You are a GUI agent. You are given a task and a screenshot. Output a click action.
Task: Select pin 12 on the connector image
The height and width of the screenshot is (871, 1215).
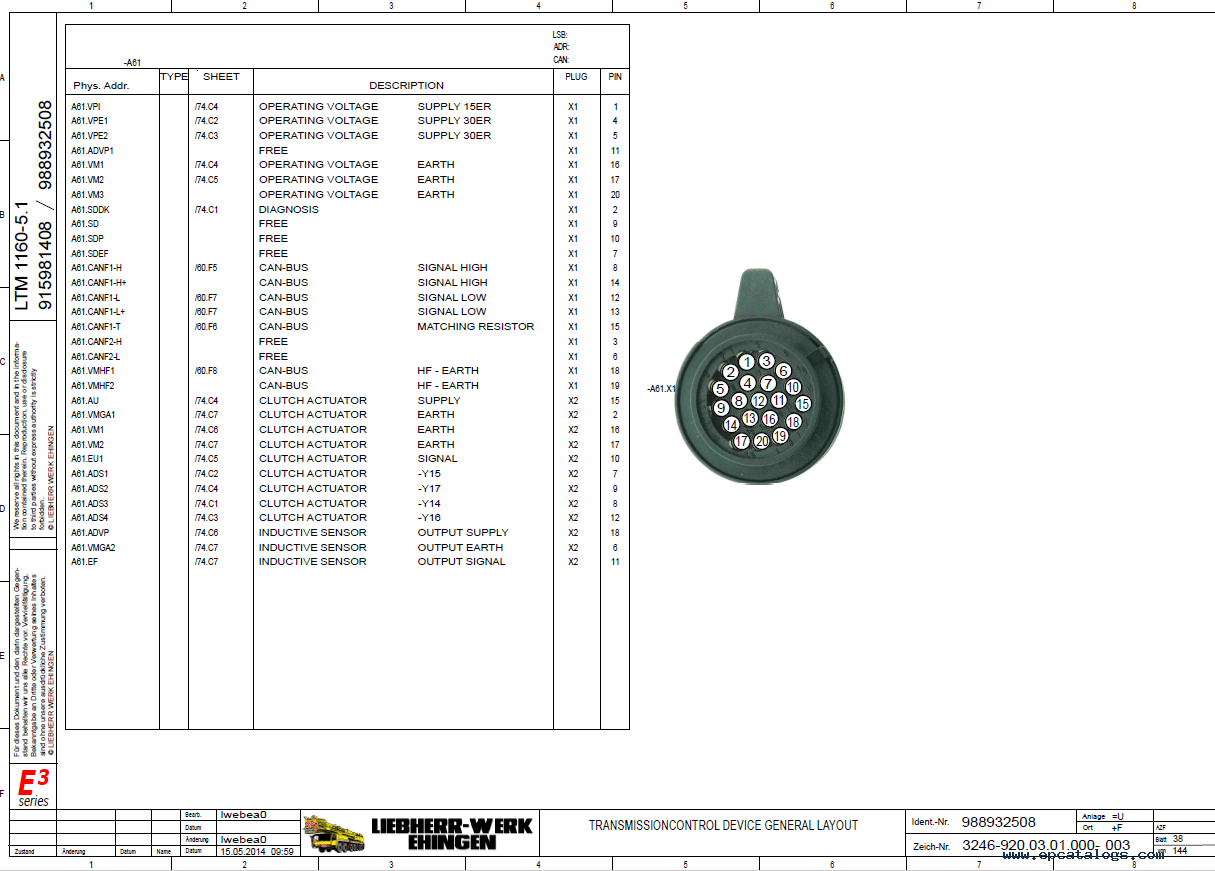pos(759,401)
